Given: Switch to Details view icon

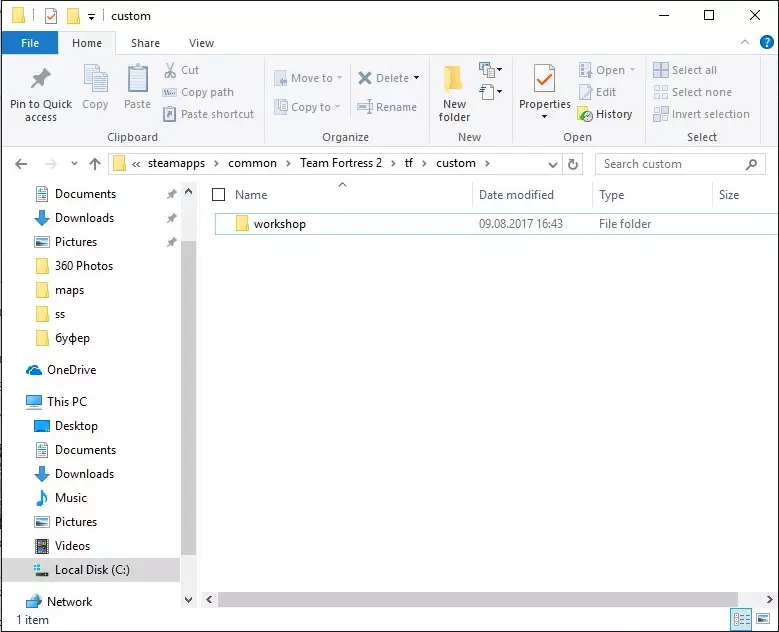Looking at the screenshot, I should (x=742, y=619).
